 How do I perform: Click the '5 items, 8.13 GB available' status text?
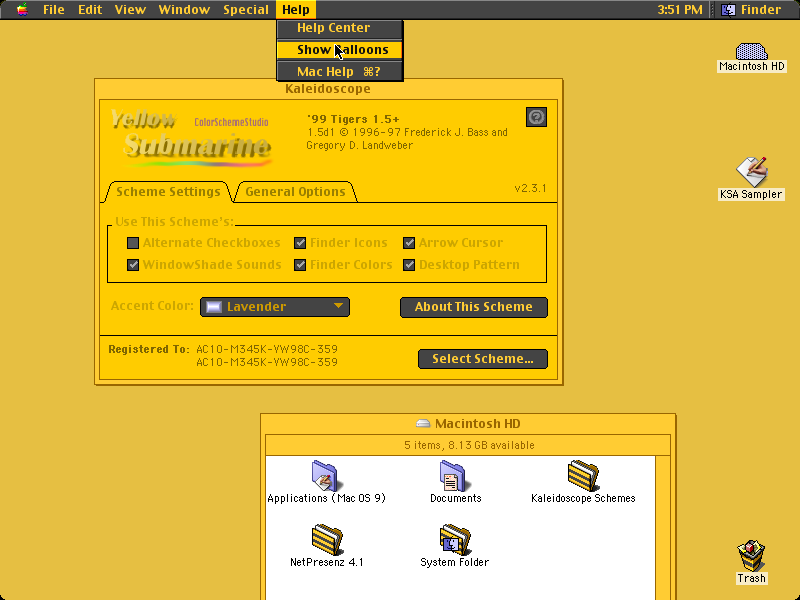[x=469, y=445]
